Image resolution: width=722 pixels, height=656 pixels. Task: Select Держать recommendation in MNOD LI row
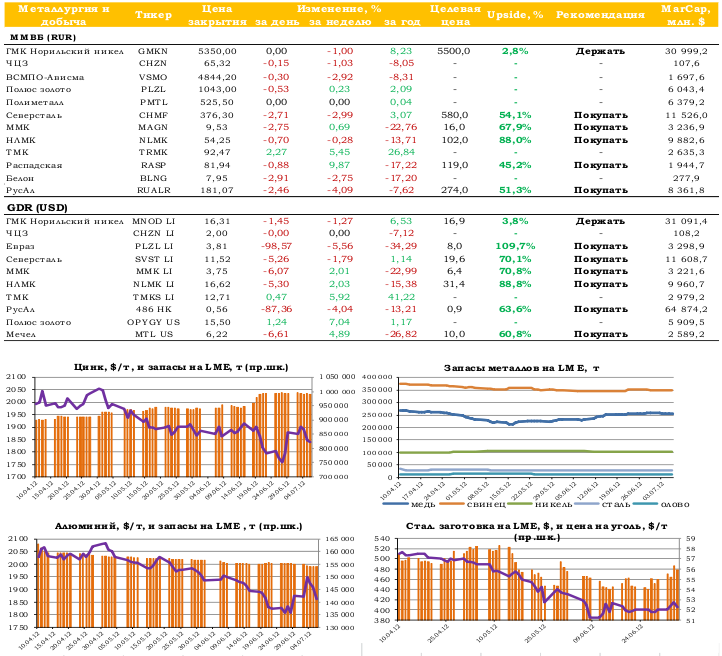tap(600, 221)
